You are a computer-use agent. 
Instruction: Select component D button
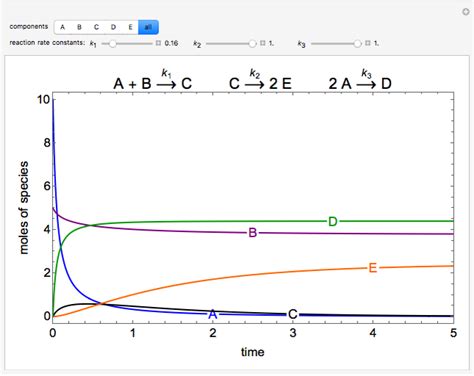(113, 27)
